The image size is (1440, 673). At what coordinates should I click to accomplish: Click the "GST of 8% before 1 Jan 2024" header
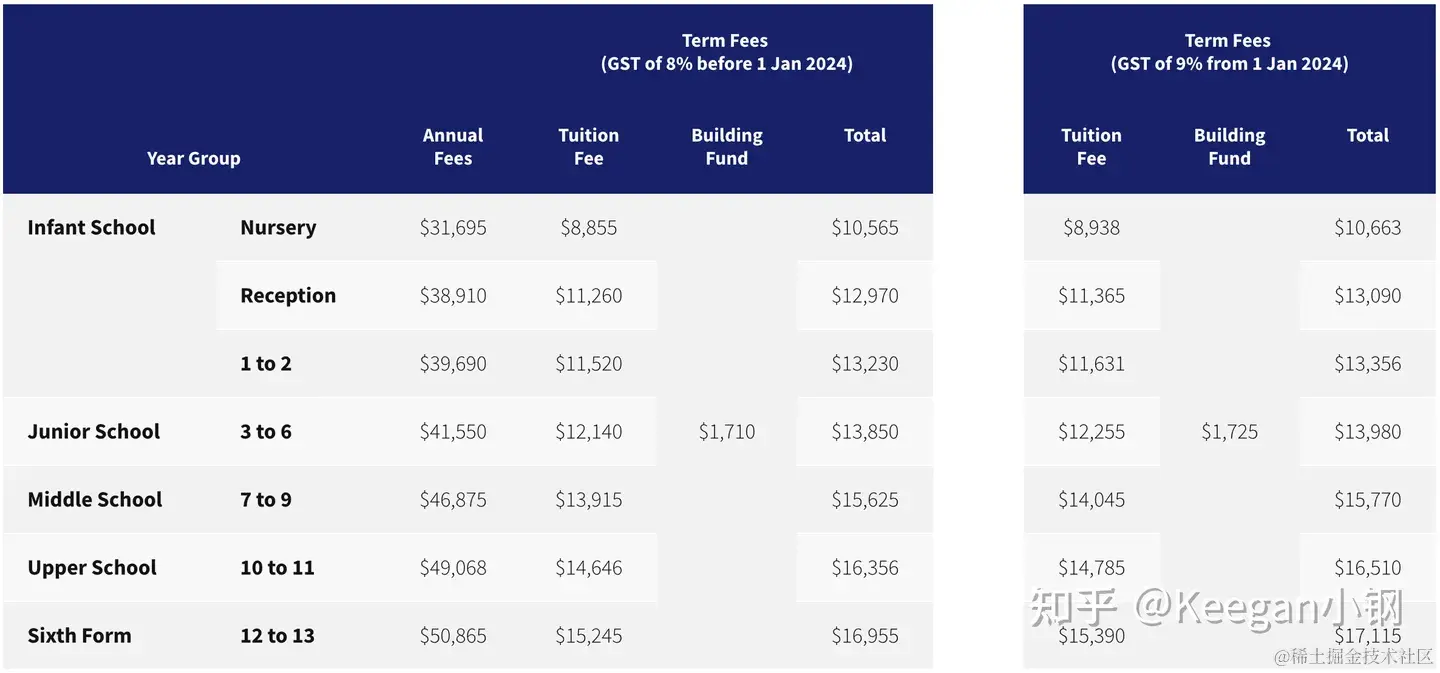tap(726, 63)
